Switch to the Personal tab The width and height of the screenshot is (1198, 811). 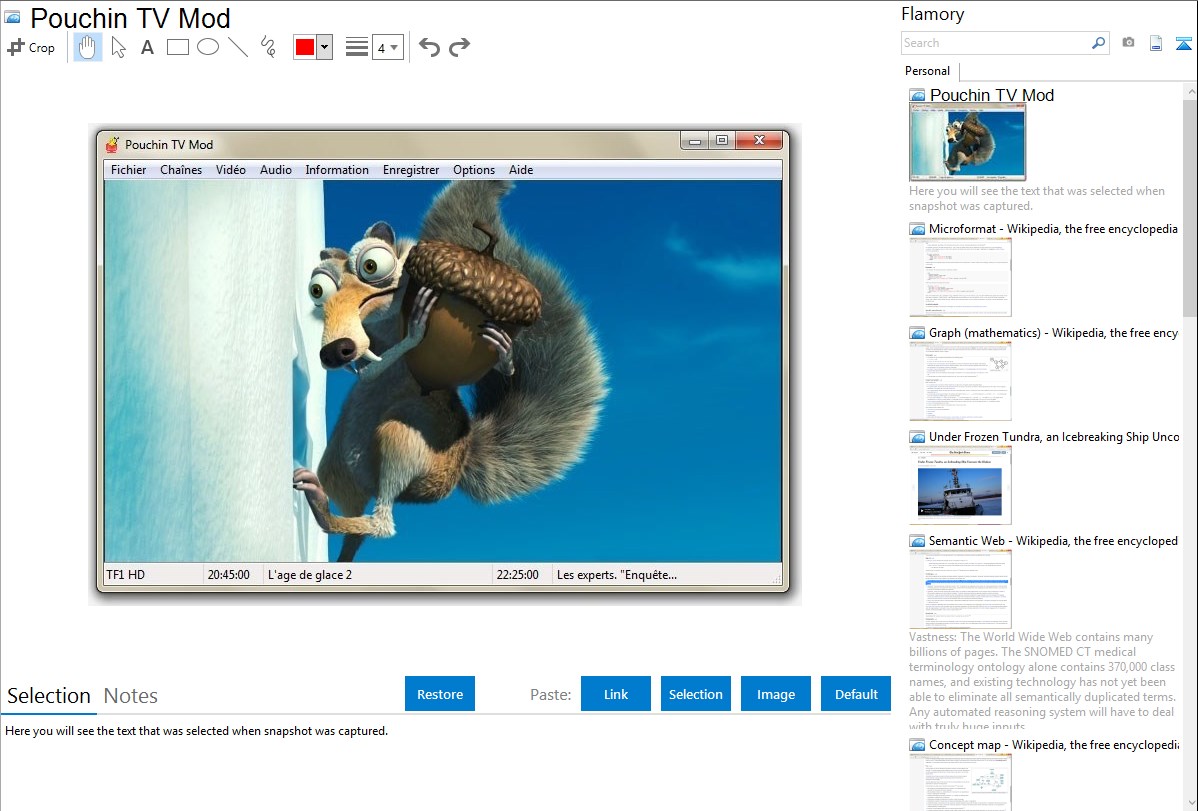coord(927,71)
